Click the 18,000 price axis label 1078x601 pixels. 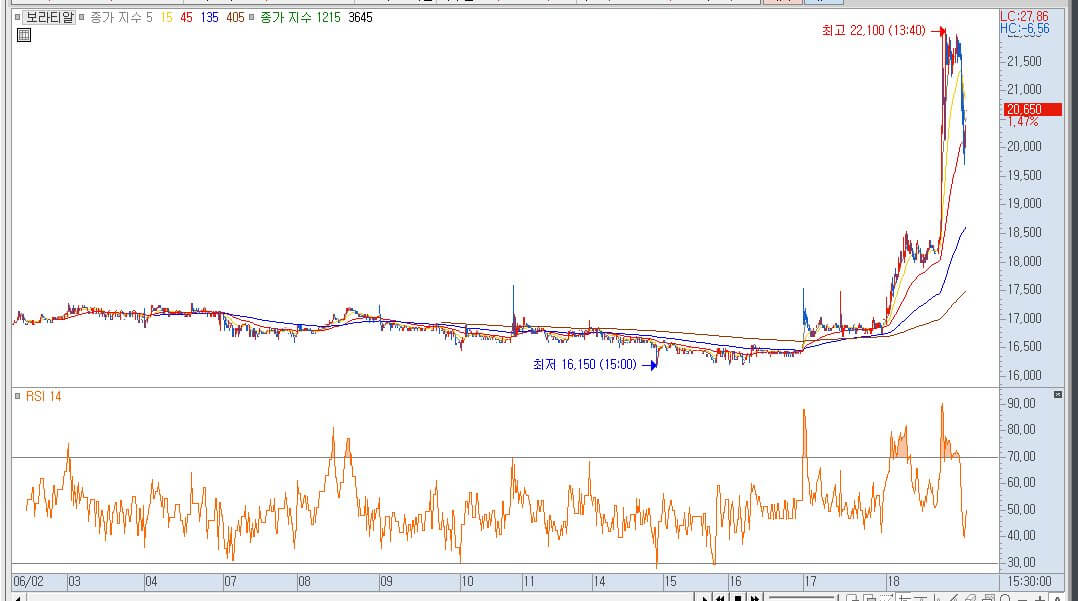pos(1024,261)
